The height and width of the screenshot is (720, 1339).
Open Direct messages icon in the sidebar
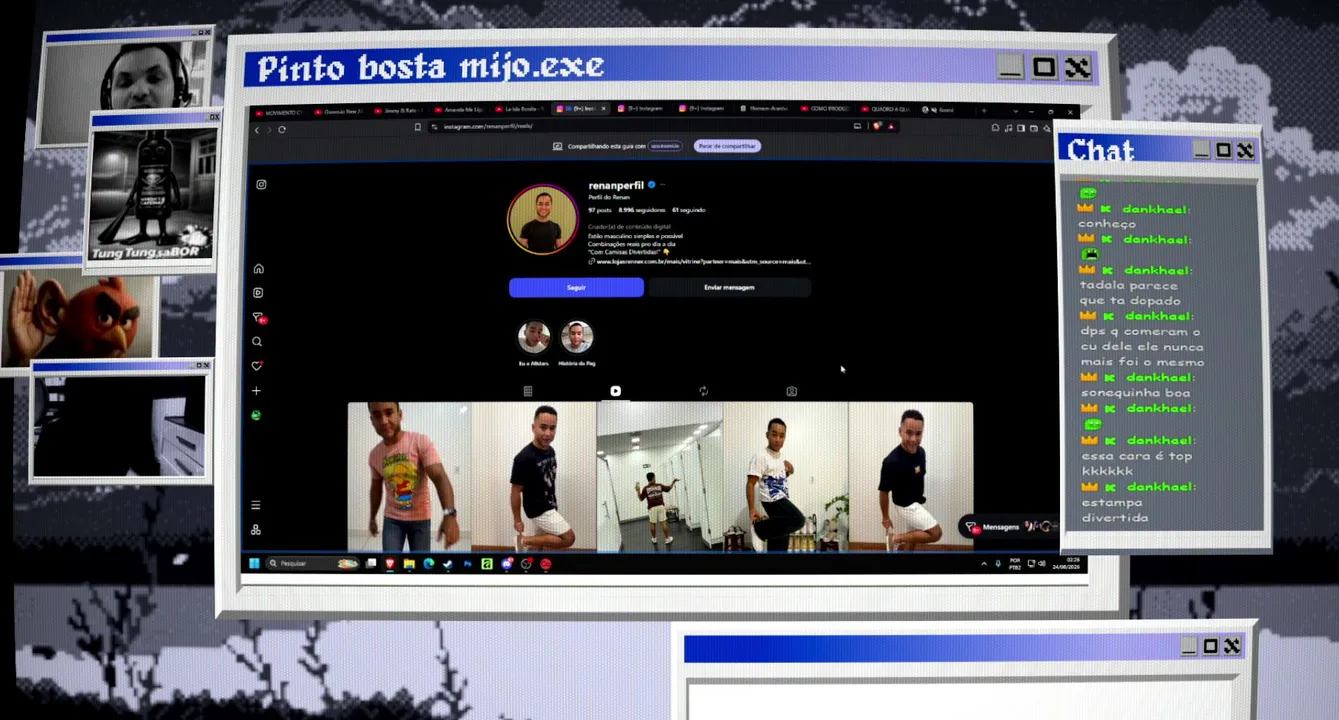point(258,317)
